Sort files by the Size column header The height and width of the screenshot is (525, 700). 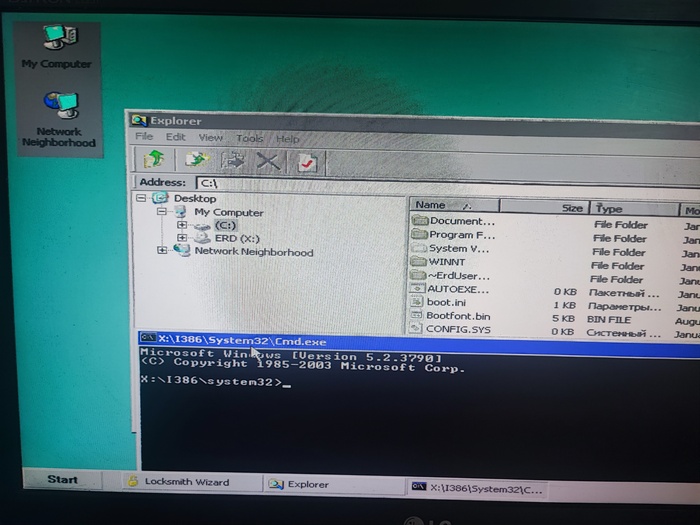point(571,208)
